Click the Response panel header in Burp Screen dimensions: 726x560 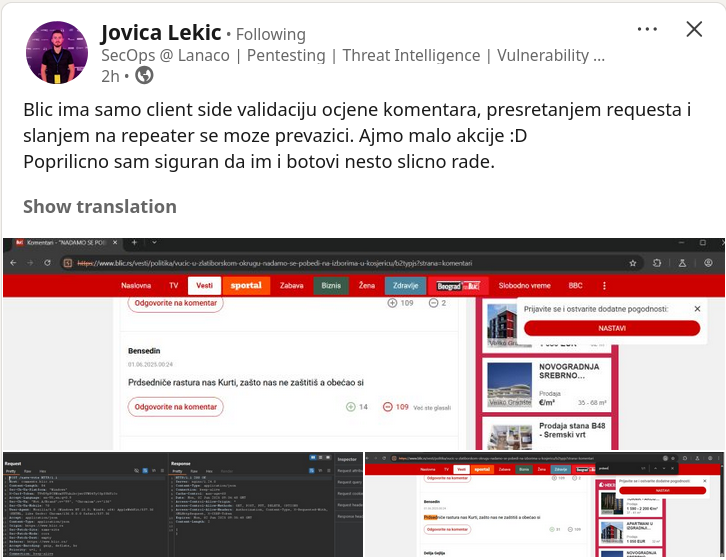[181, 463]
